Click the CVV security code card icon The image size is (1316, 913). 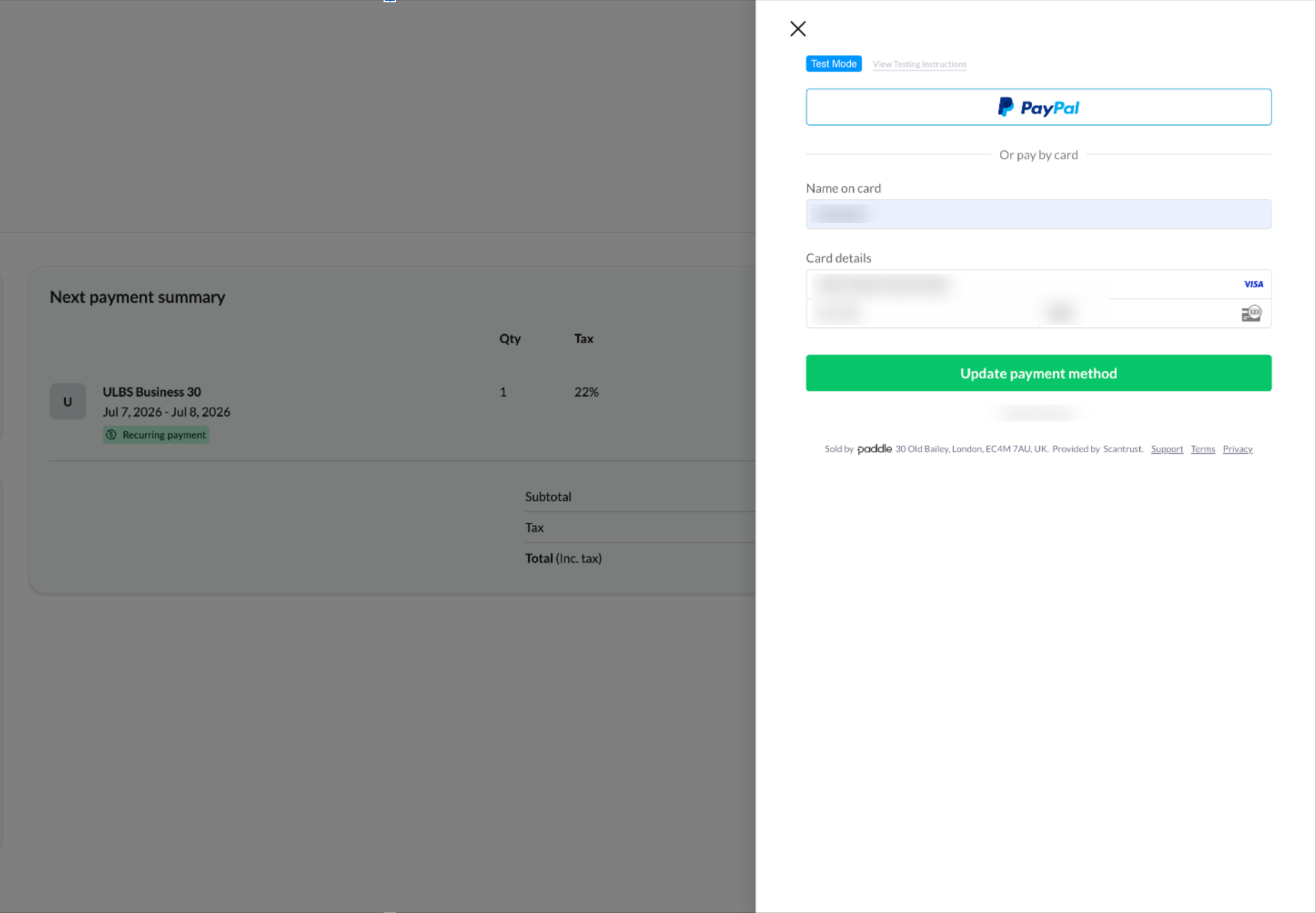[x=1251, y=313]
